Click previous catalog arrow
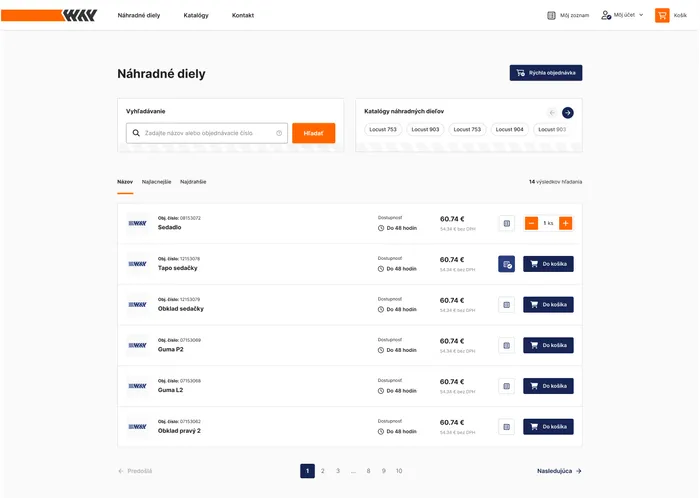The height and width of the screenshot is (498, 700). 552,113
